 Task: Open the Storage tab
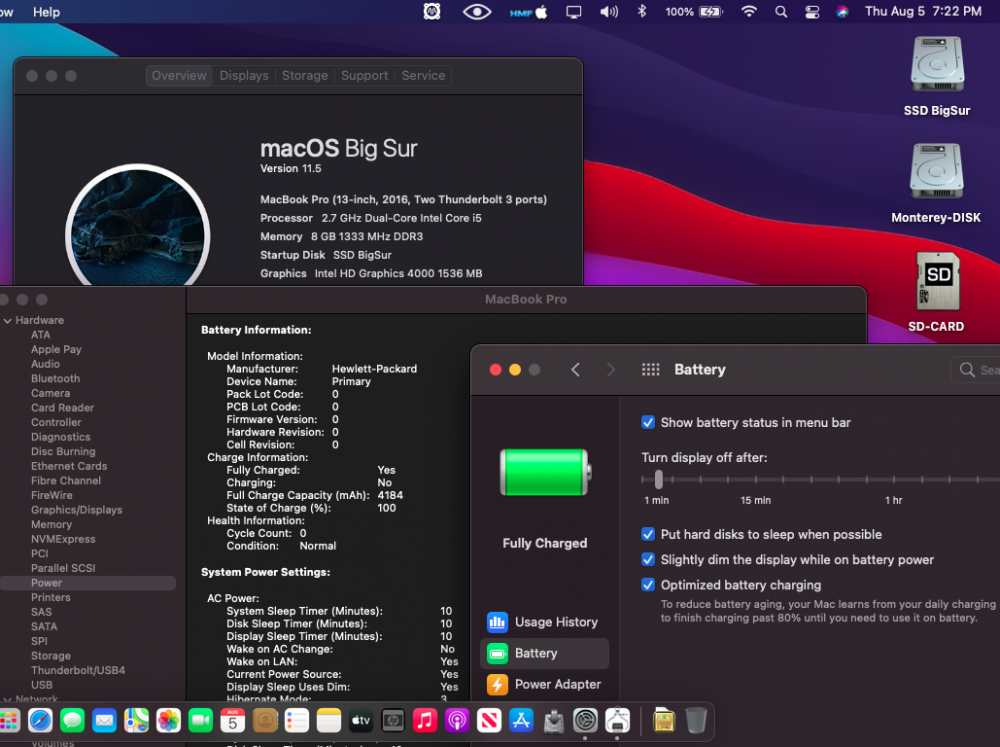[305, 75]
